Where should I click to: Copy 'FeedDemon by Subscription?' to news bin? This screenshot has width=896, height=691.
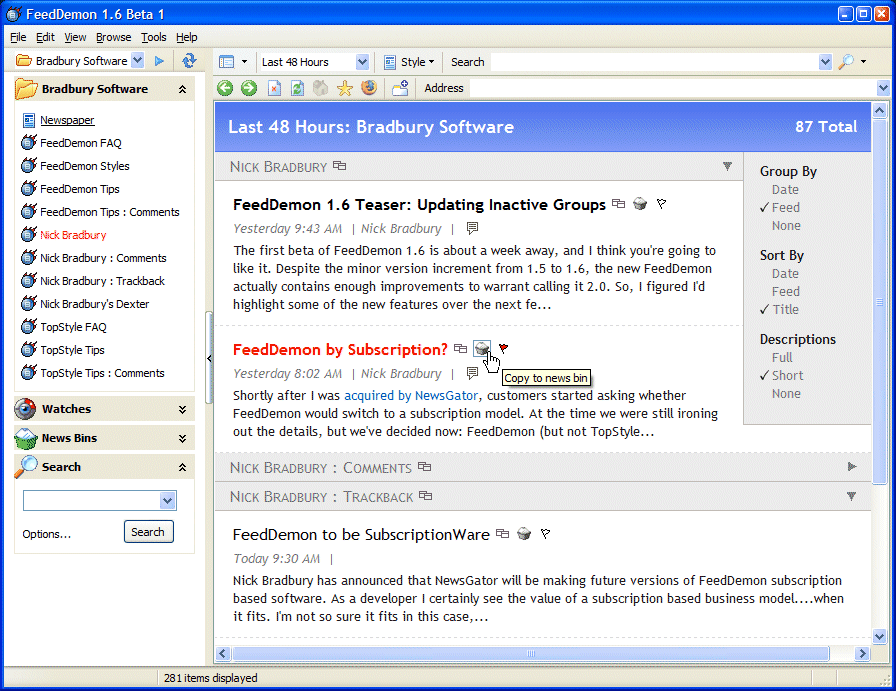point(482,348)
